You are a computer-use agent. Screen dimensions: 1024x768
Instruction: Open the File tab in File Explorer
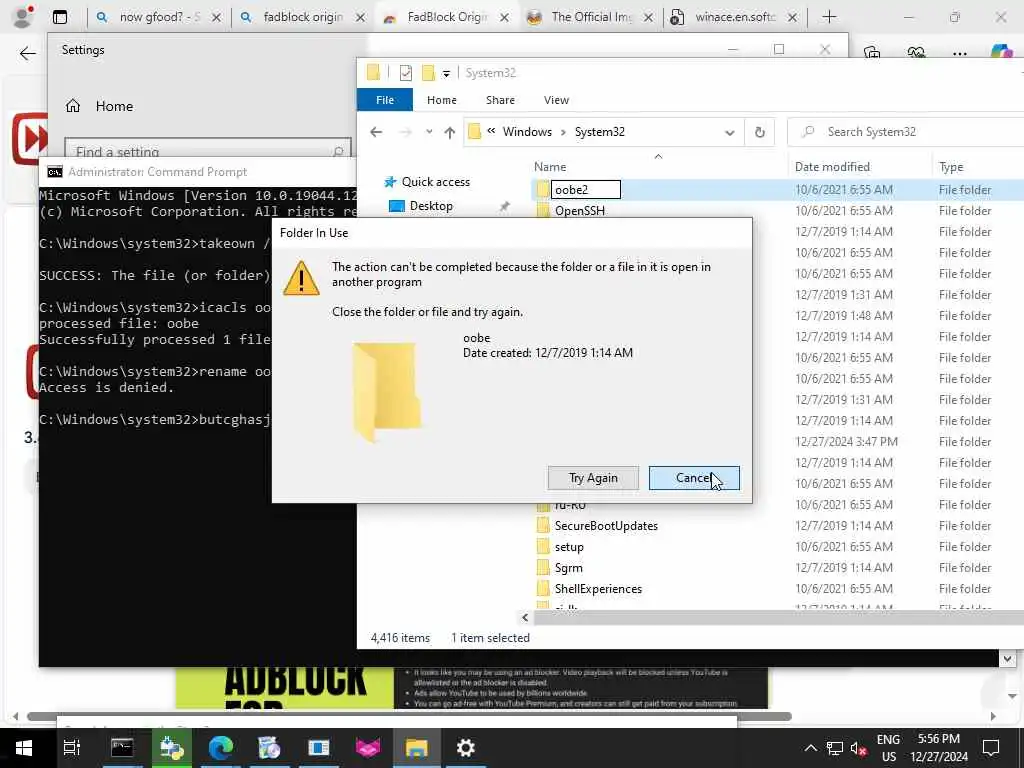385,100
